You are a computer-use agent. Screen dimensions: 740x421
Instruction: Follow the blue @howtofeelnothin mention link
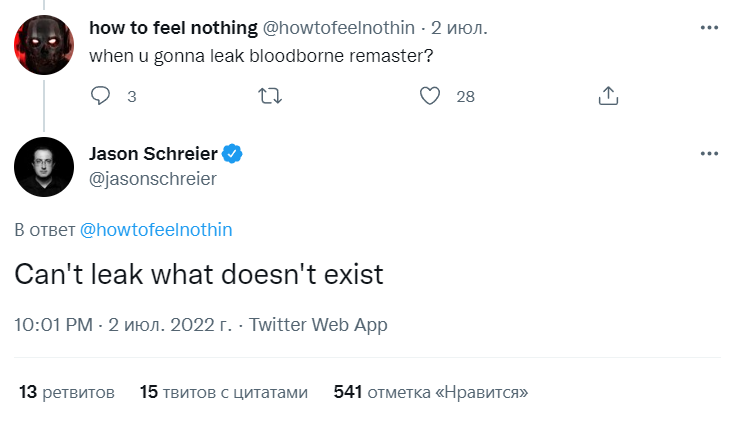(156, 230)
